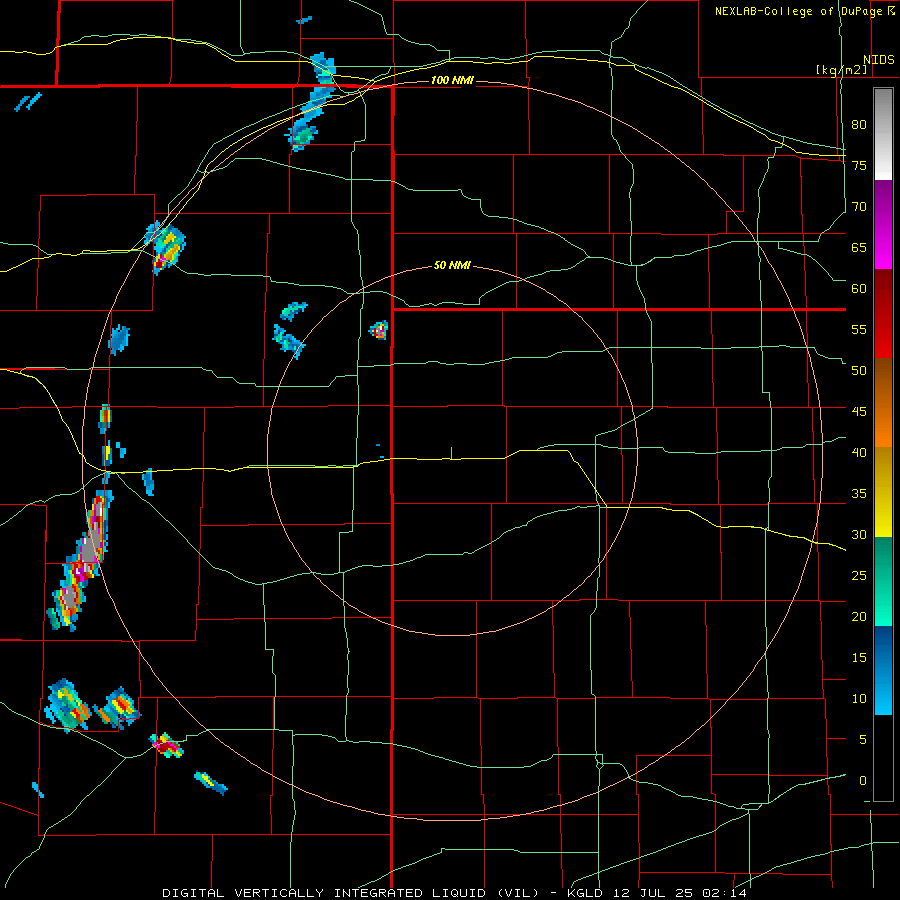Pick the brown-orange segment of color bar
This screenshot has width=900, height=900.
tap(883, 403)
